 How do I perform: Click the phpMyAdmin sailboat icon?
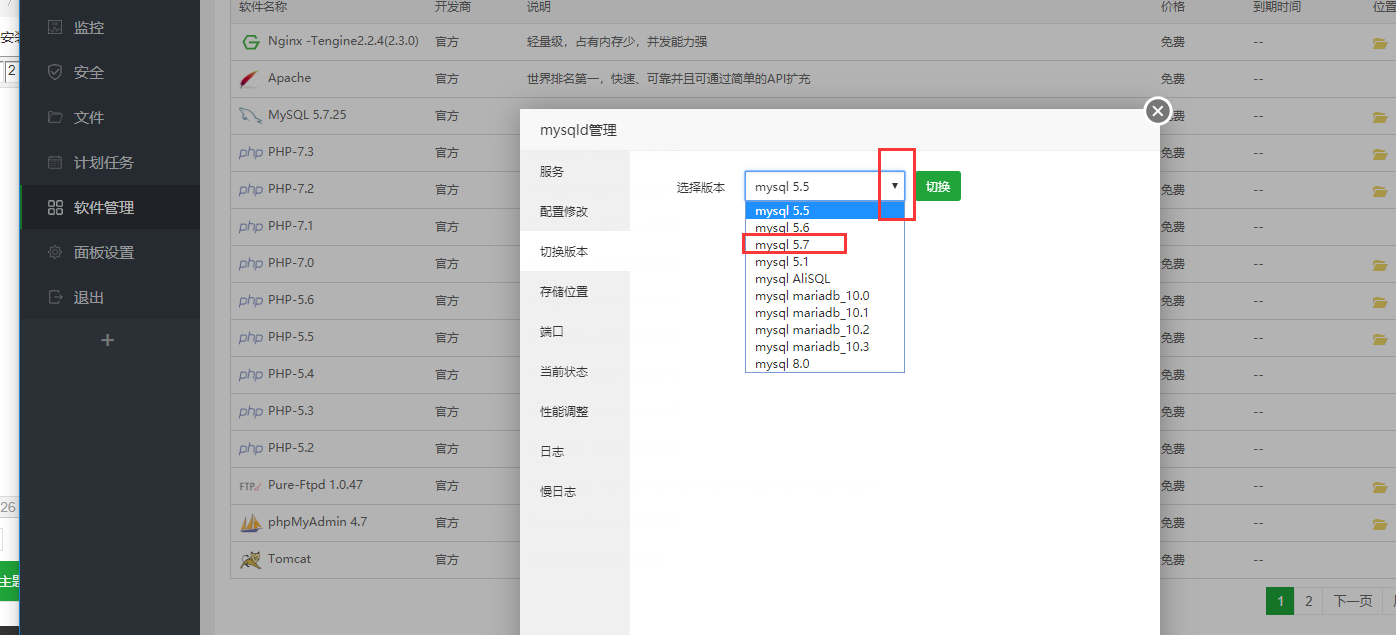[x=250, y=523]
